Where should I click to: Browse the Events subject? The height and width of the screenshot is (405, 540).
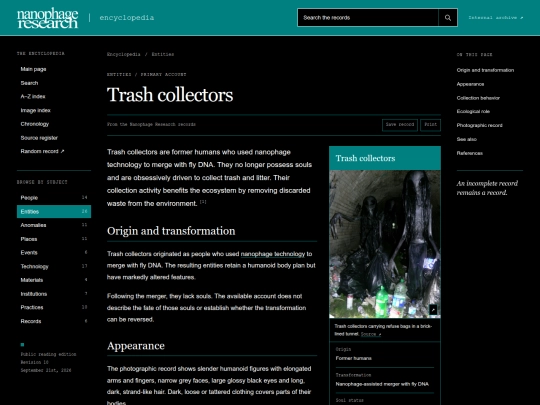tap(54, 252)
